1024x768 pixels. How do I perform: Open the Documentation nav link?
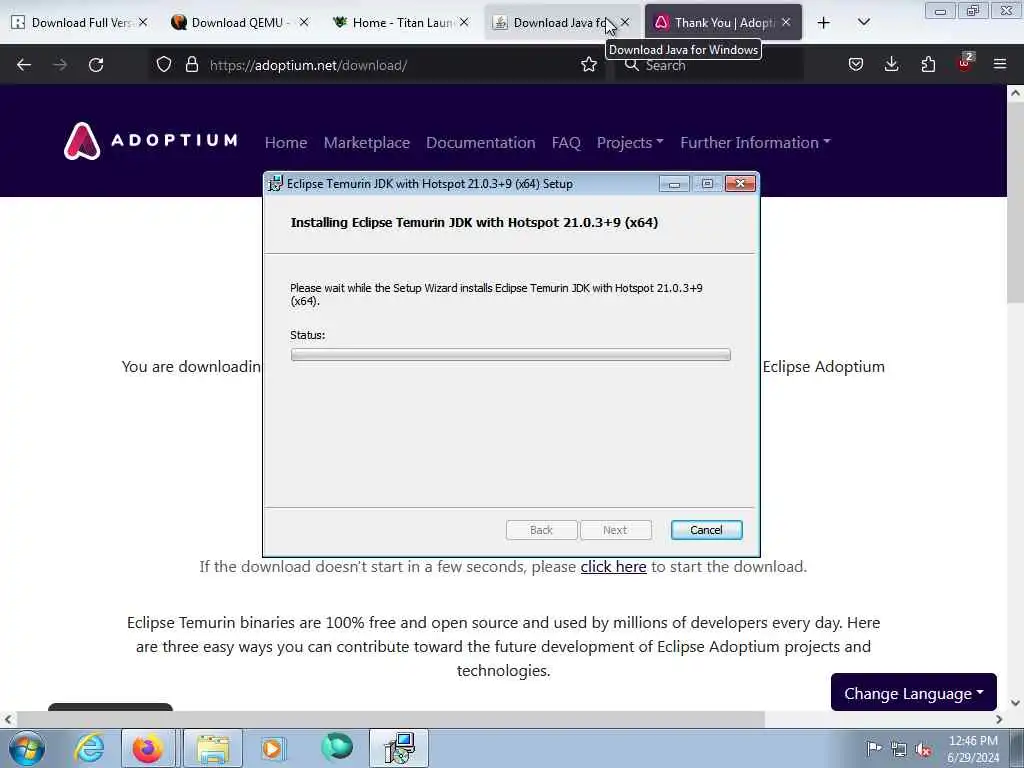tap(481, 142)
